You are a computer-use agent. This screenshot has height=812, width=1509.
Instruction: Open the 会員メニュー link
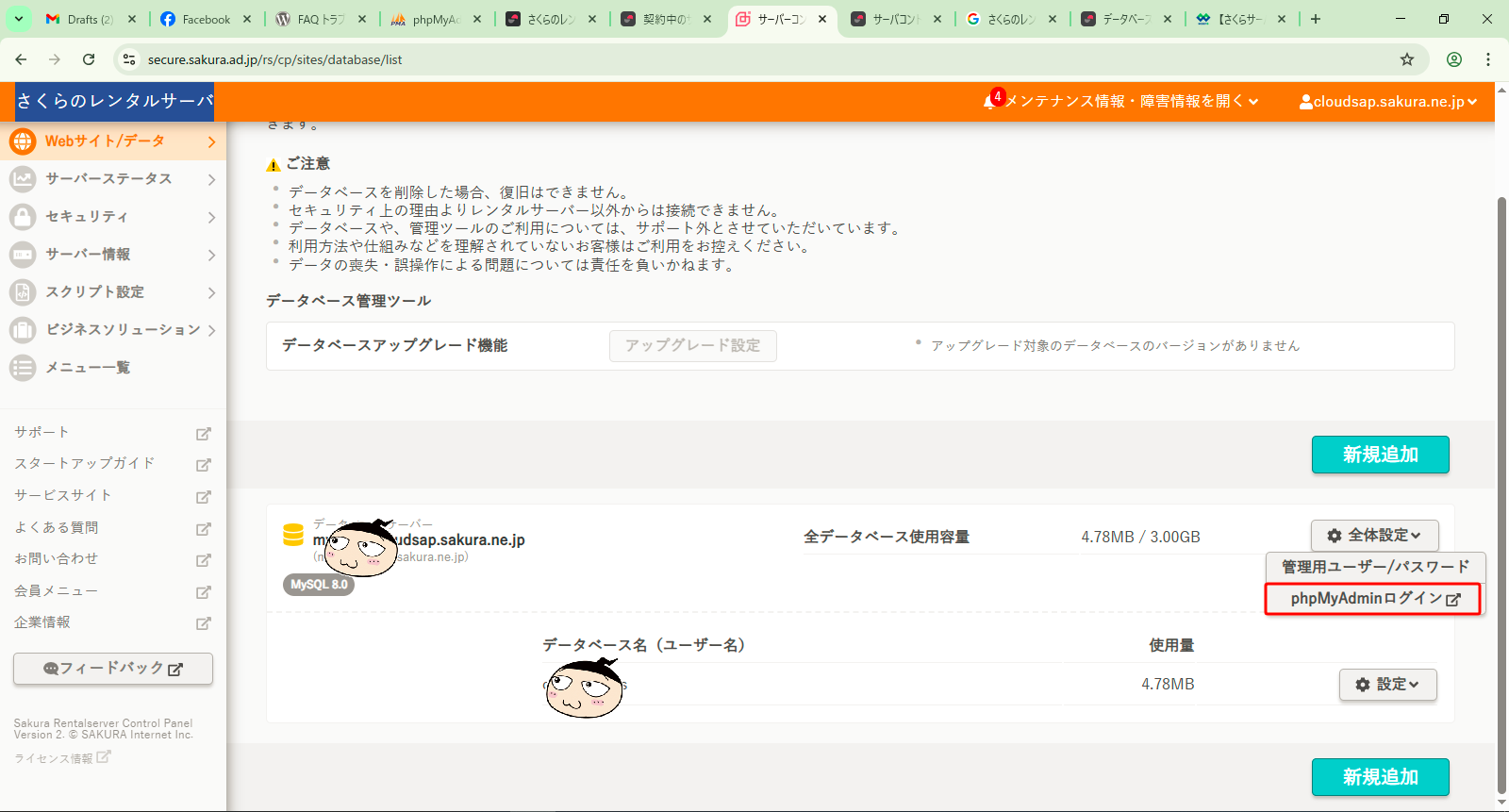(x=56, y=590)
